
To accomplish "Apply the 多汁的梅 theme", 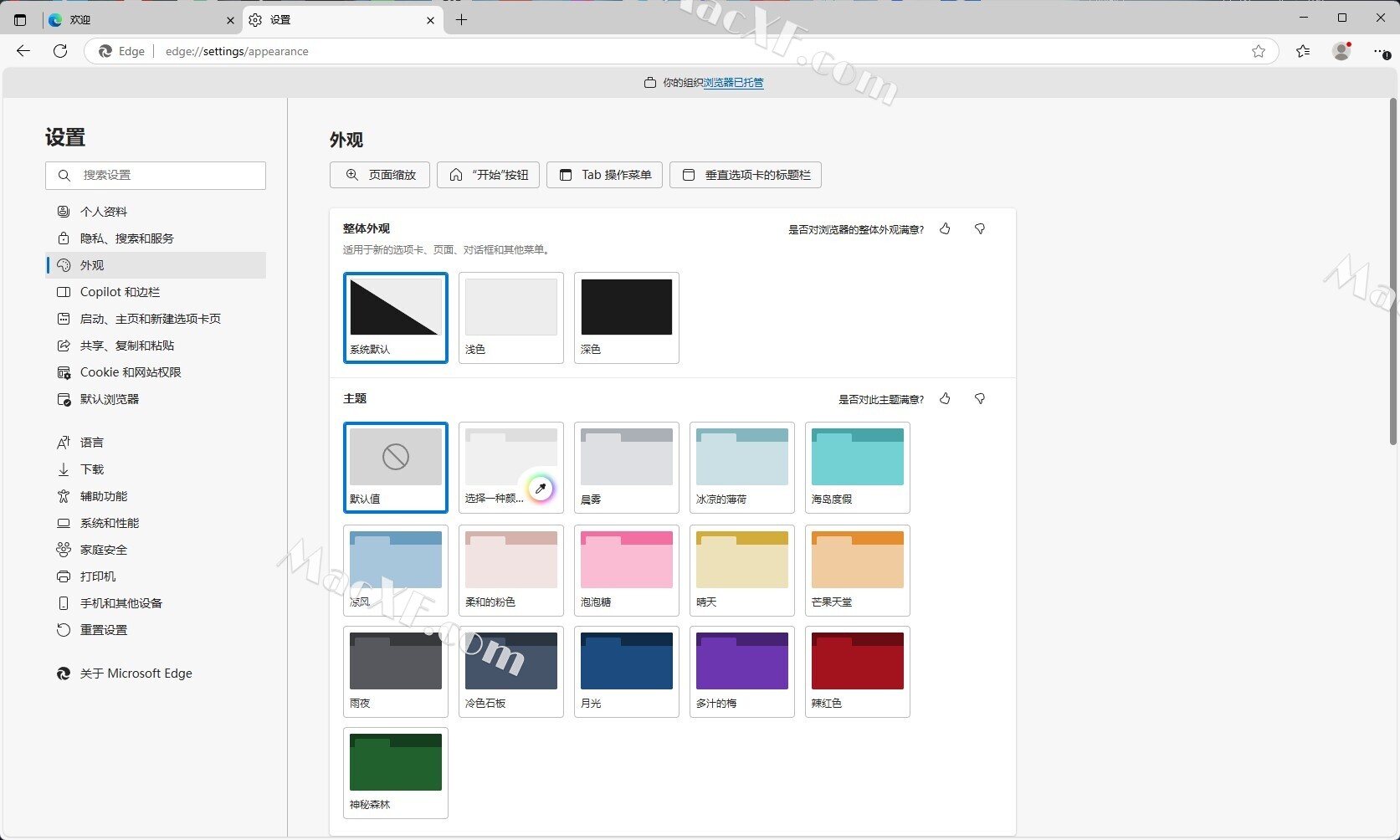I will tap(742, 672).
